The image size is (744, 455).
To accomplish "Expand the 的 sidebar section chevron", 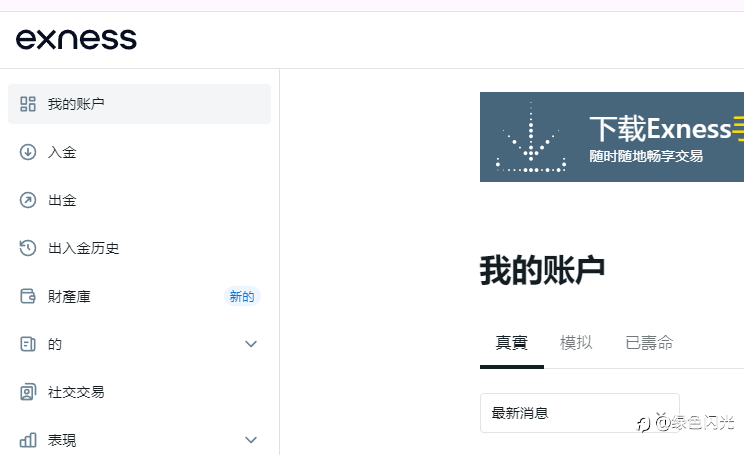I will 251,344.
